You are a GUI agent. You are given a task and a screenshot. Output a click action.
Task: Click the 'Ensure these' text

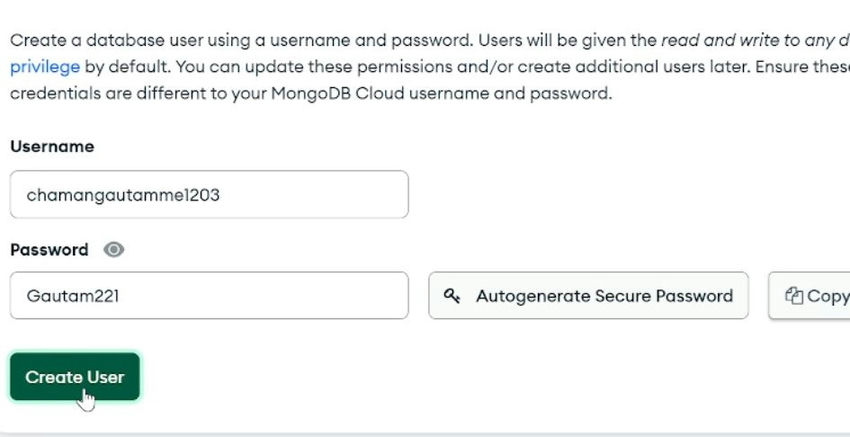[x=802, y=67]
